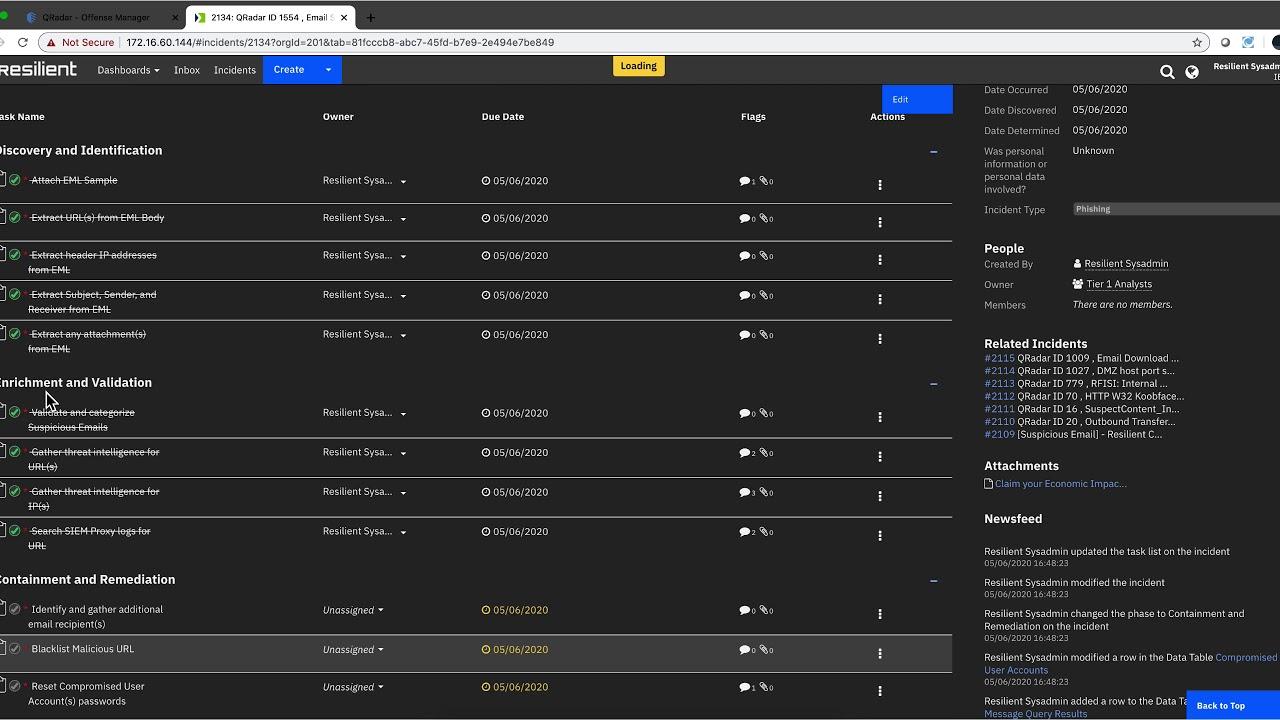Toggle completion of Extract Subject, Sender task
The width and height of the screenshot is (1280, 720).
click(x=15, y=294)
